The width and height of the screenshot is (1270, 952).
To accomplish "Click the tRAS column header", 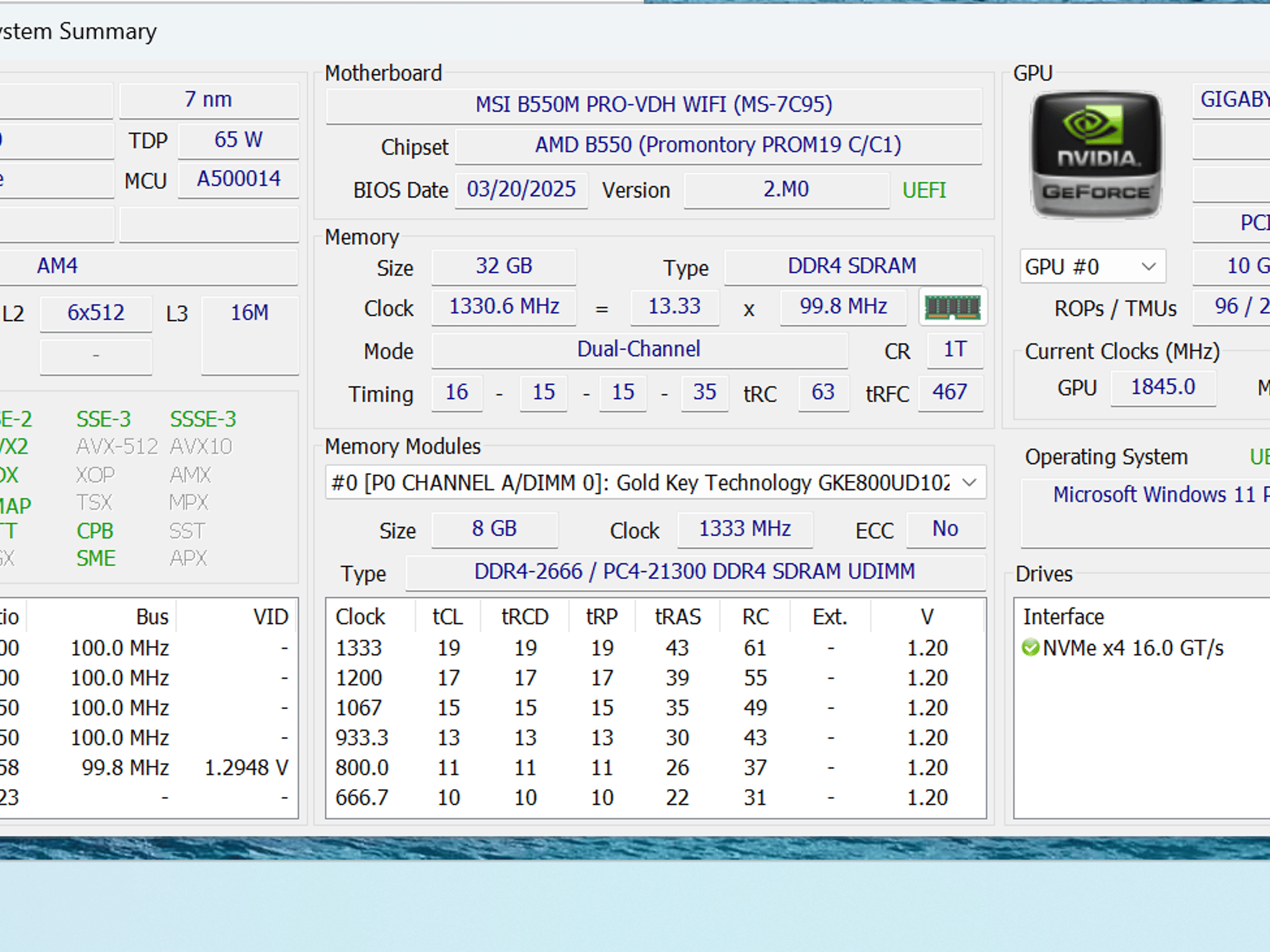I will [x=678, y=617].
